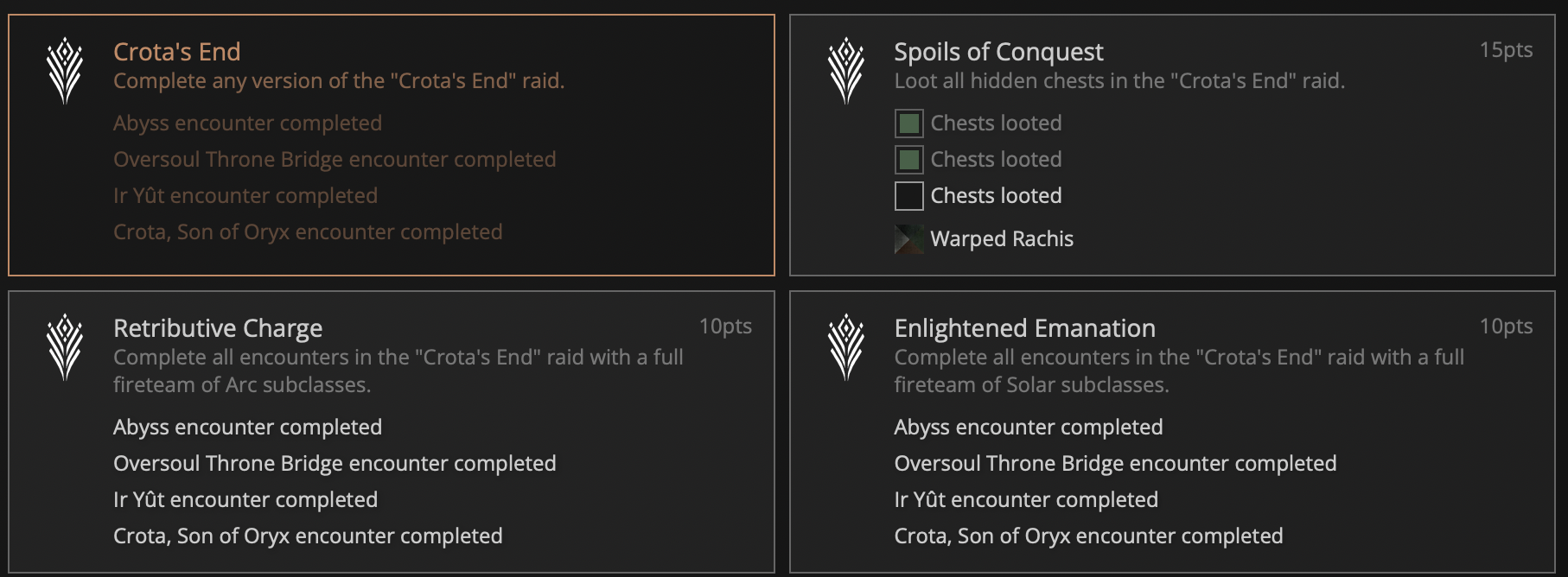Screen dimensions: 1568x577
Task: Click the Retributive Charge heading
Action: tap(217, 327)
